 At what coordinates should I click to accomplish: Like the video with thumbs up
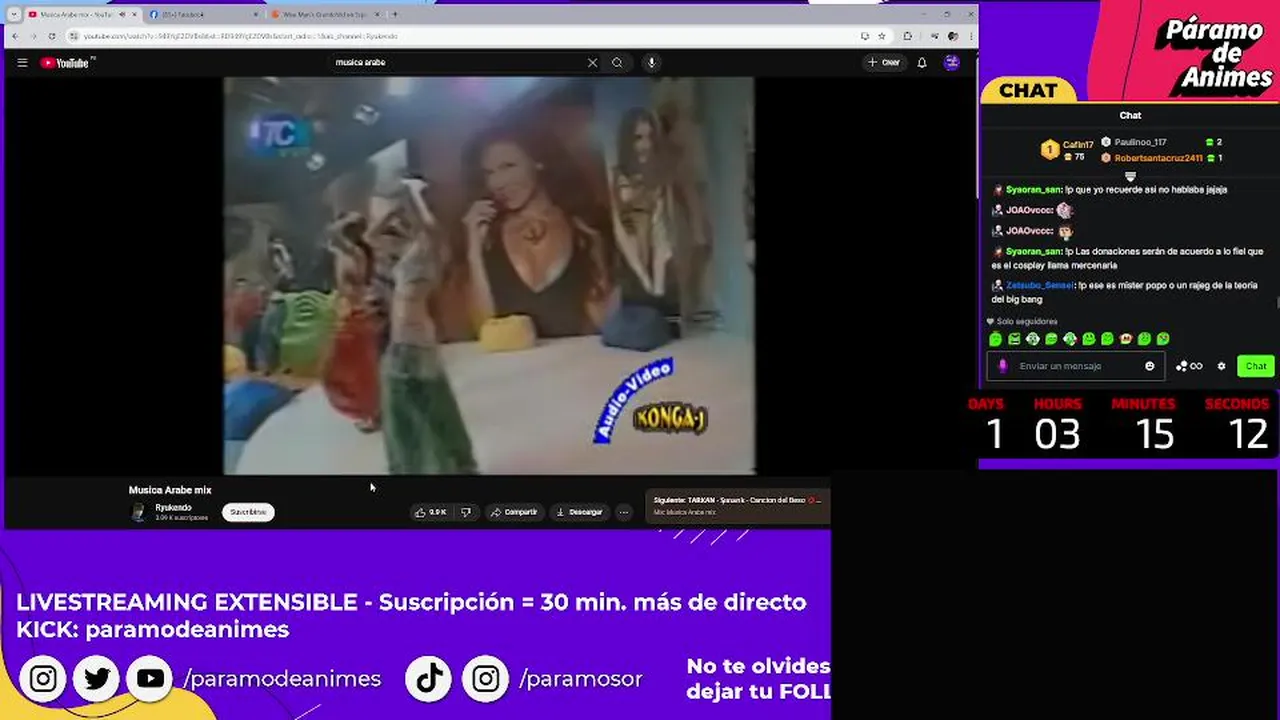[431, 512]
